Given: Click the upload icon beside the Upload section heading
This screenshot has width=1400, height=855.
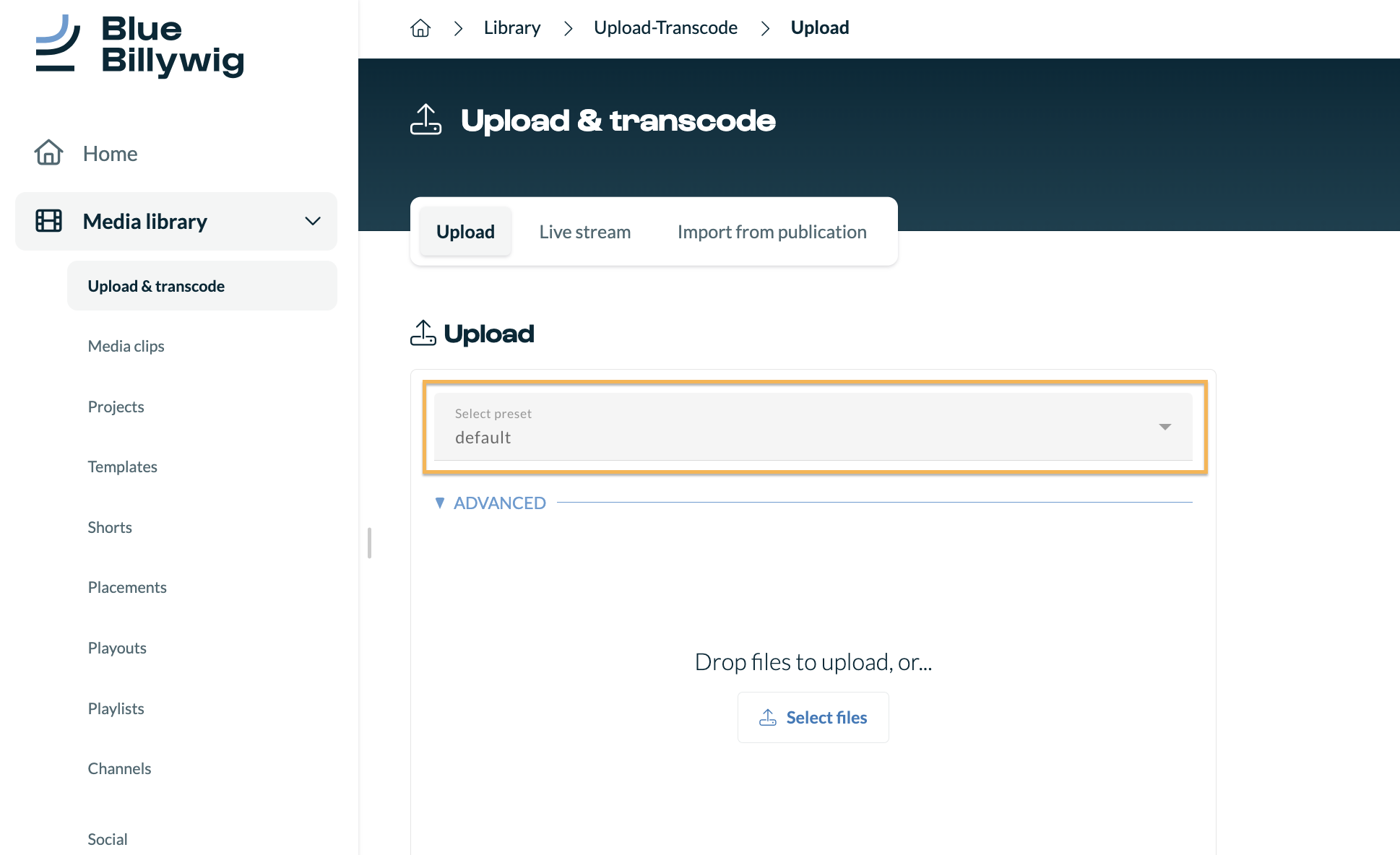Looking at the screenshot, I should 423,334.
